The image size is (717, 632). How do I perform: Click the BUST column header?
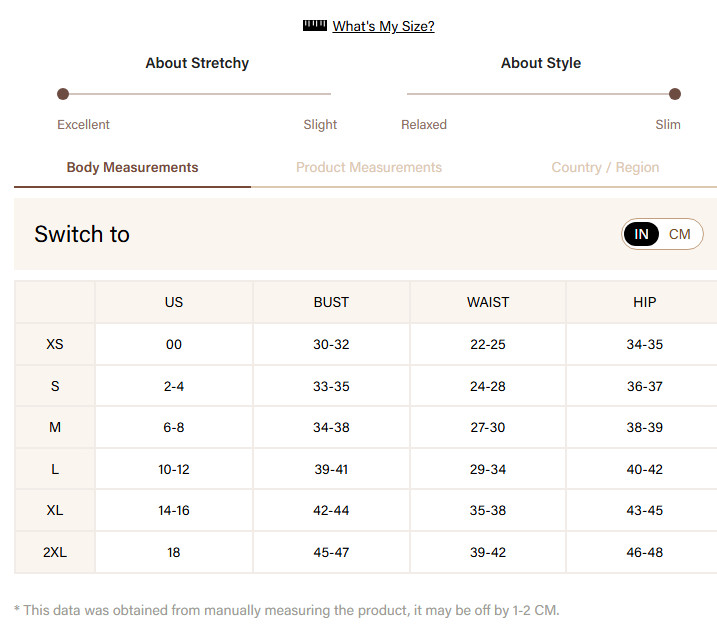pos(331,302)
